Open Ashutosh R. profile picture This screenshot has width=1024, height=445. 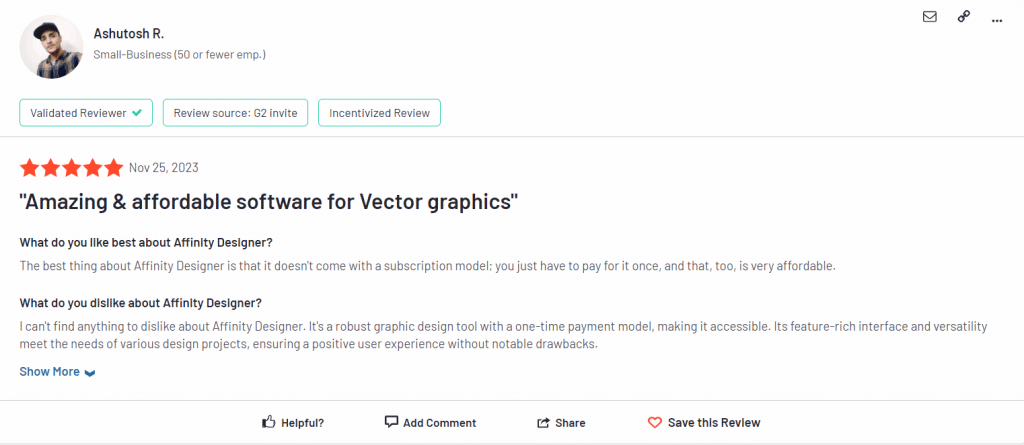click(52, 47)
